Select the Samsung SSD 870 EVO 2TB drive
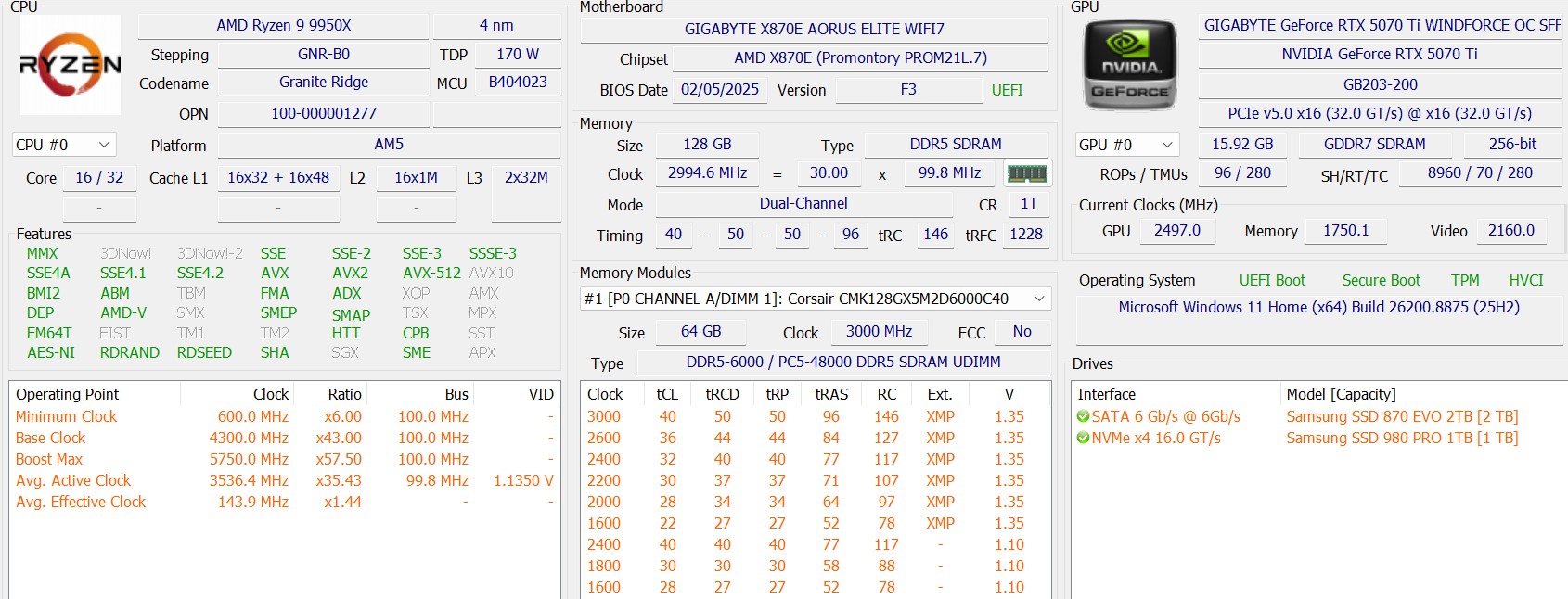 pyautogui.click(x=1318, y=416)
